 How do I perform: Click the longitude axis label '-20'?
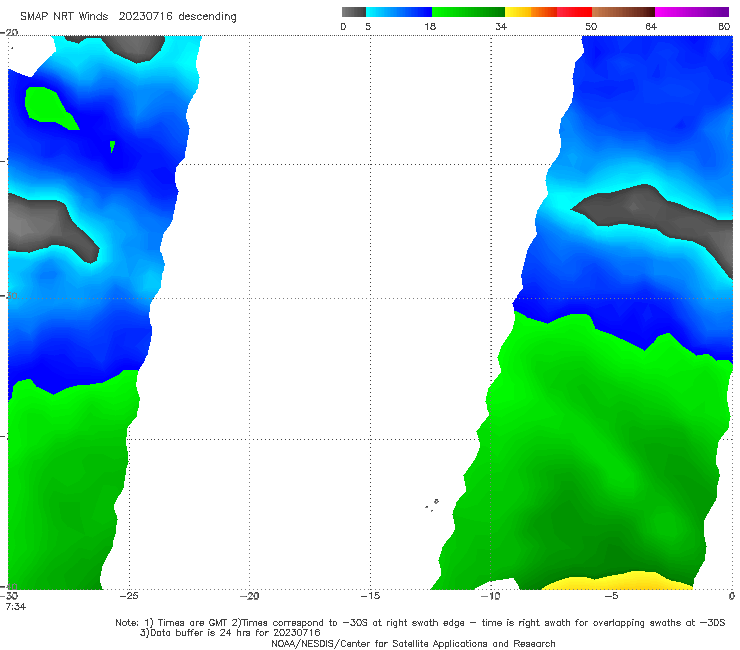(250, 596)
